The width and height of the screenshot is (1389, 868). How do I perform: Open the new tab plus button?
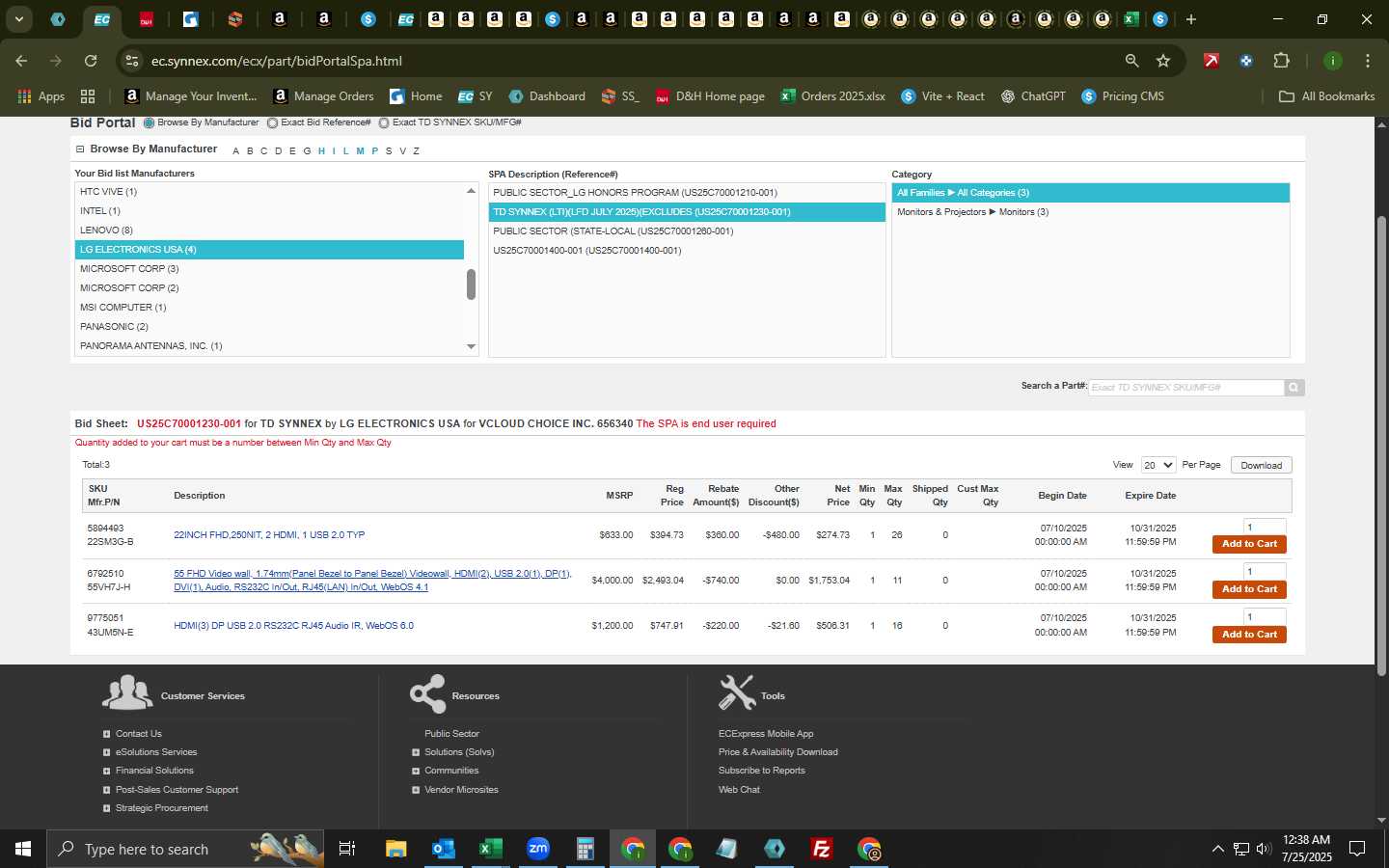coord(1191,19)
